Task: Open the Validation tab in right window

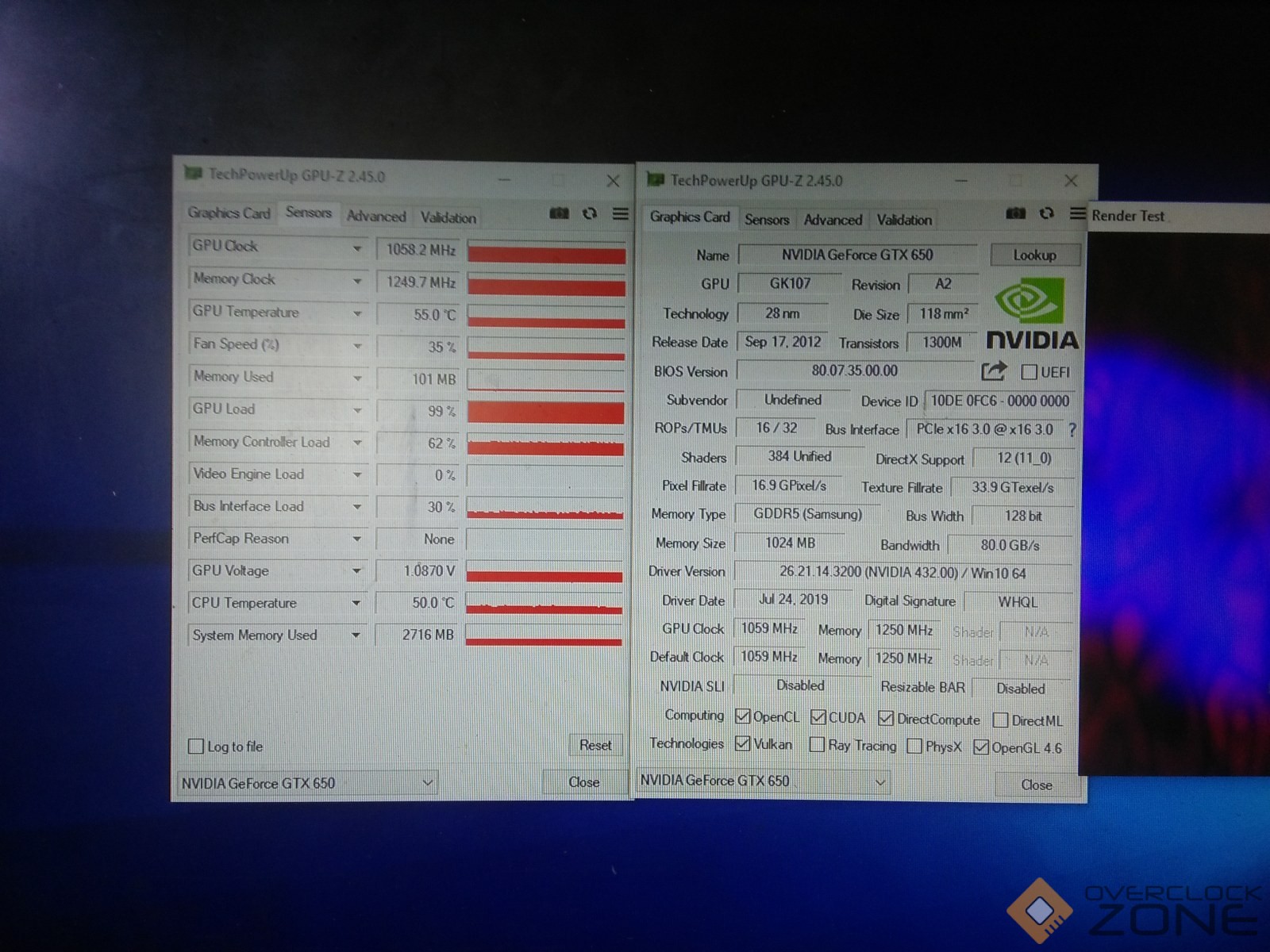Action: pos(904,220)
